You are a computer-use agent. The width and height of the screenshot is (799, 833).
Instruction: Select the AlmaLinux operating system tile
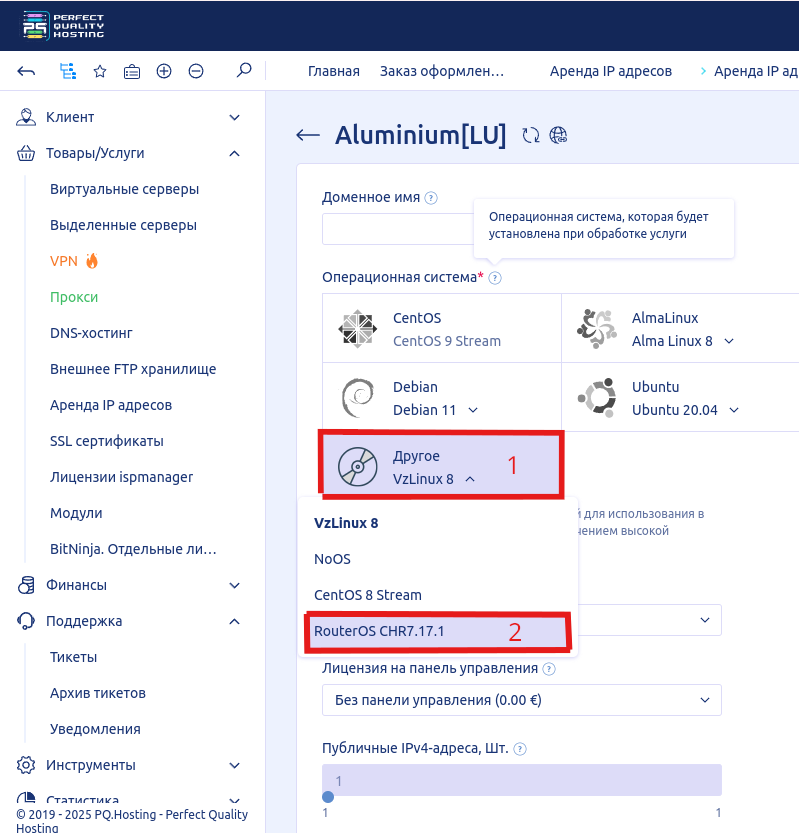pos(681,328)
